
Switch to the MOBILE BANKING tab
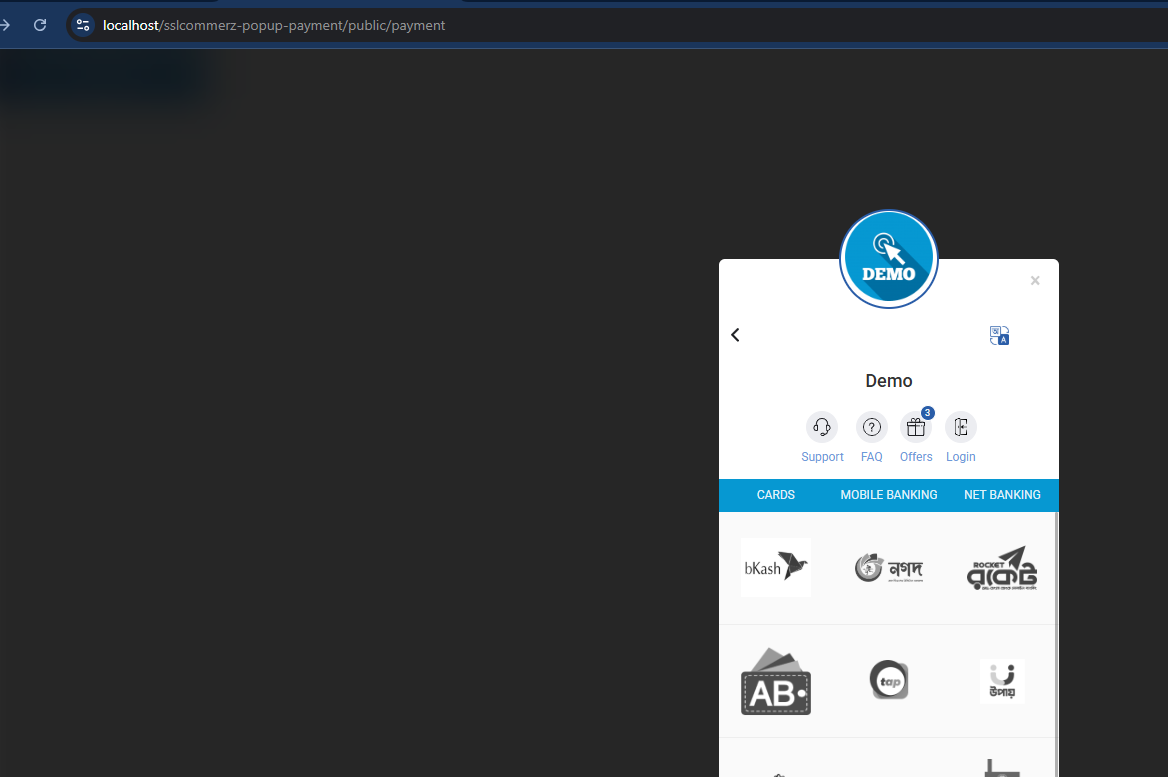(x=889, y=495)
